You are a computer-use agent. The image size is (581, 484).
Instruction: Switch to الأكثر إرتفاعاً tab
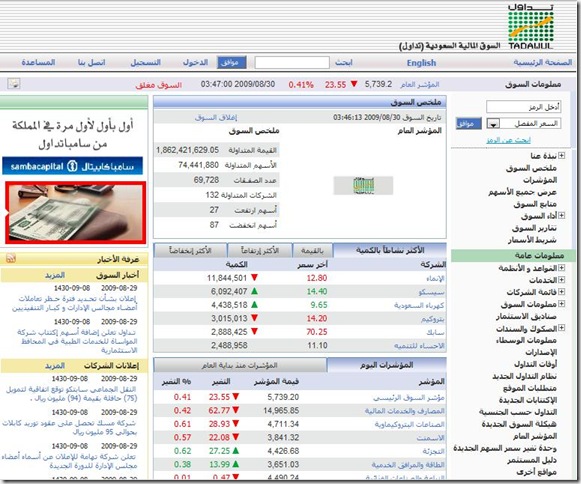[x=260, y=251]
